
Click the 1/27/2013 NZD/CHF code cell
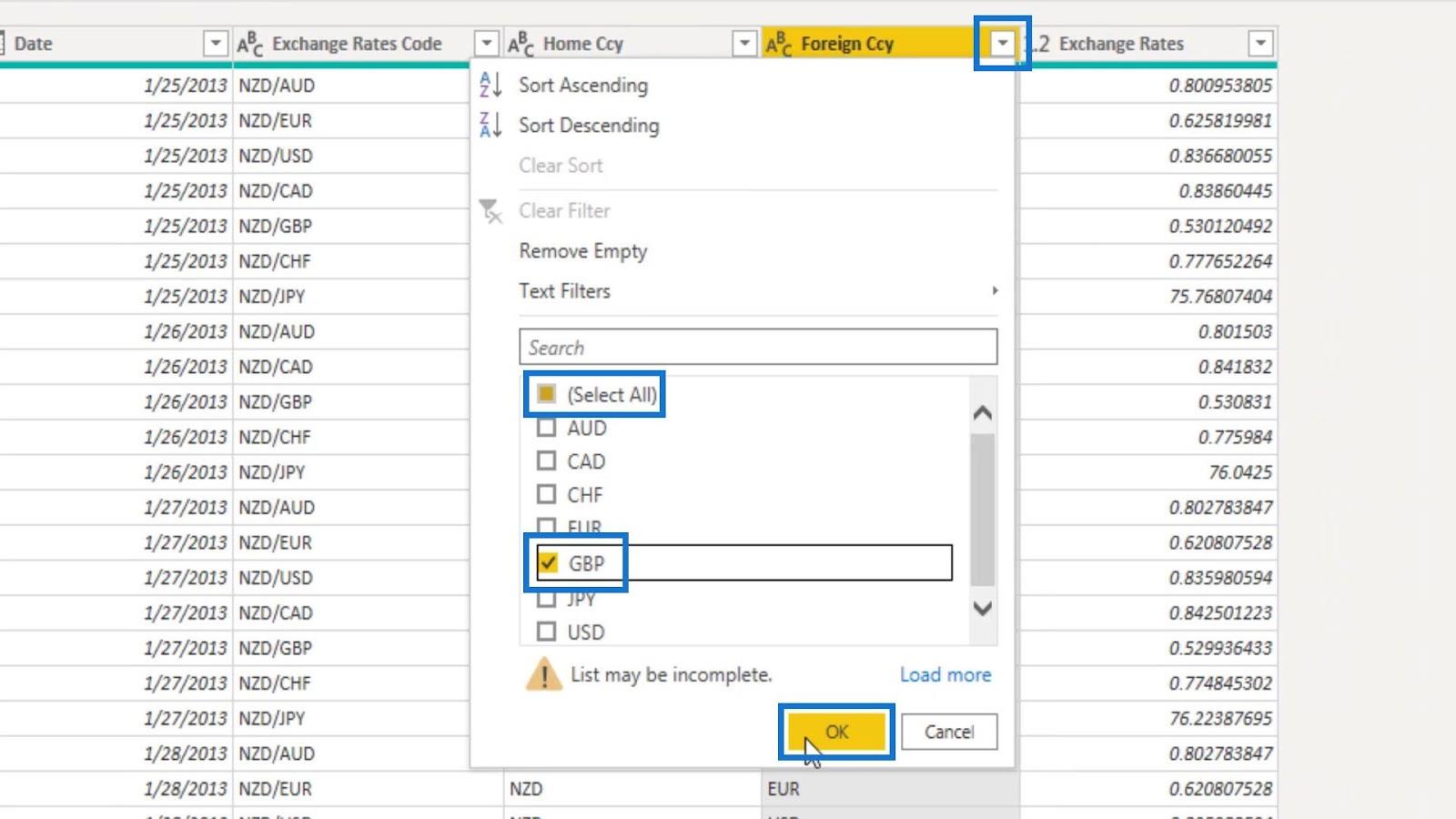(x=350, y=683)
